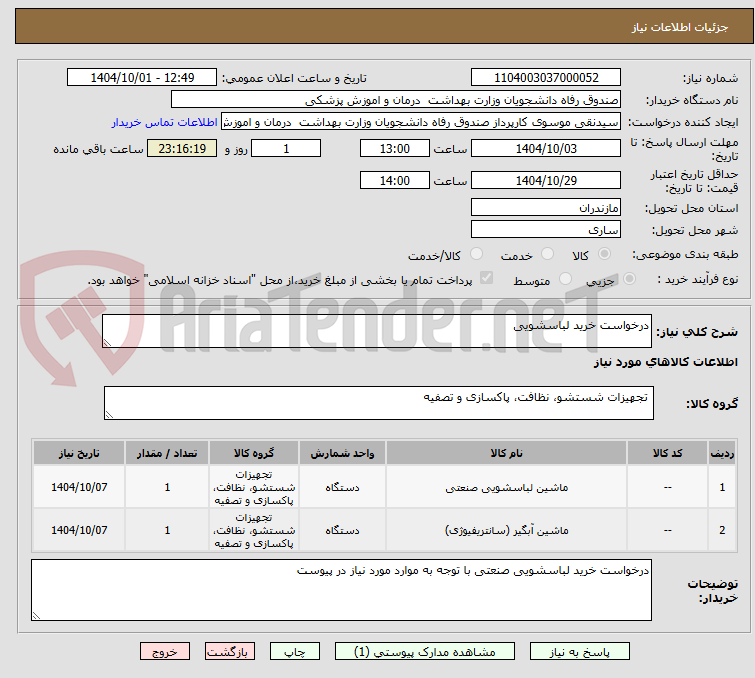Click the validity time field 14:00
755x678 pixels.
pos(394,181)
